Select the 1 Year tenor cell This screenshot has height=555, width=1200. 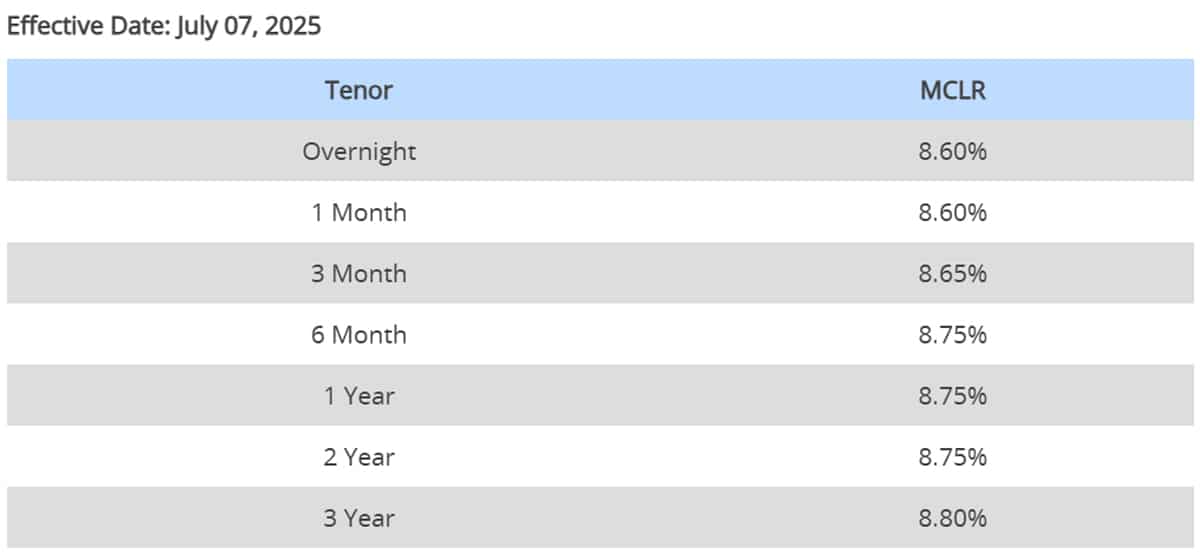(358, 395)
